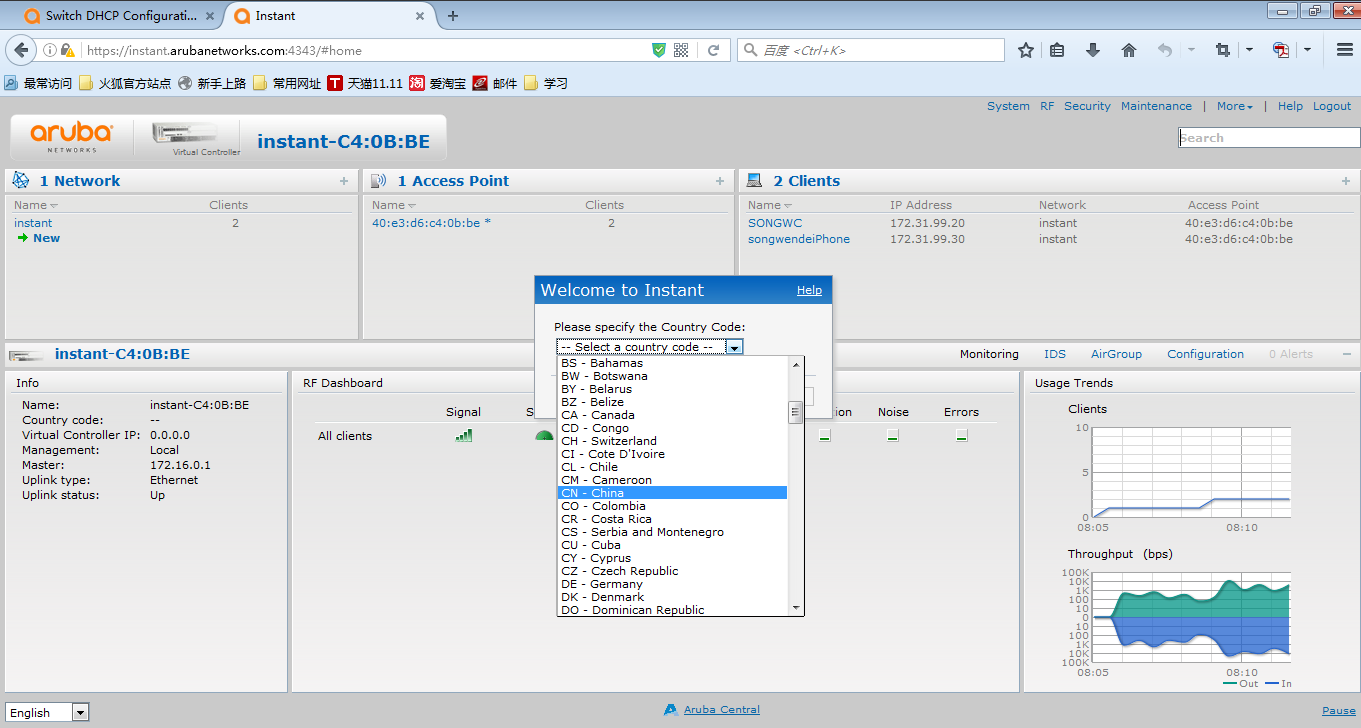Click the Signal bars icon for All clients
The image size is (1361, 728).
463,435
